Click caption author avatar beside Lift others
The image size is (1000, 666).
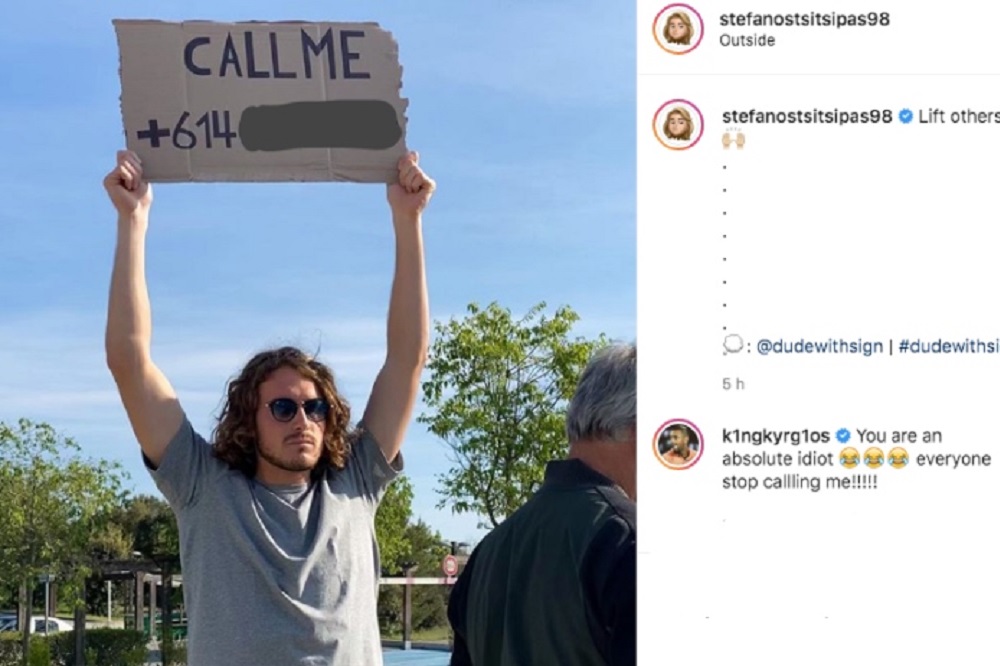coord(678,124)
